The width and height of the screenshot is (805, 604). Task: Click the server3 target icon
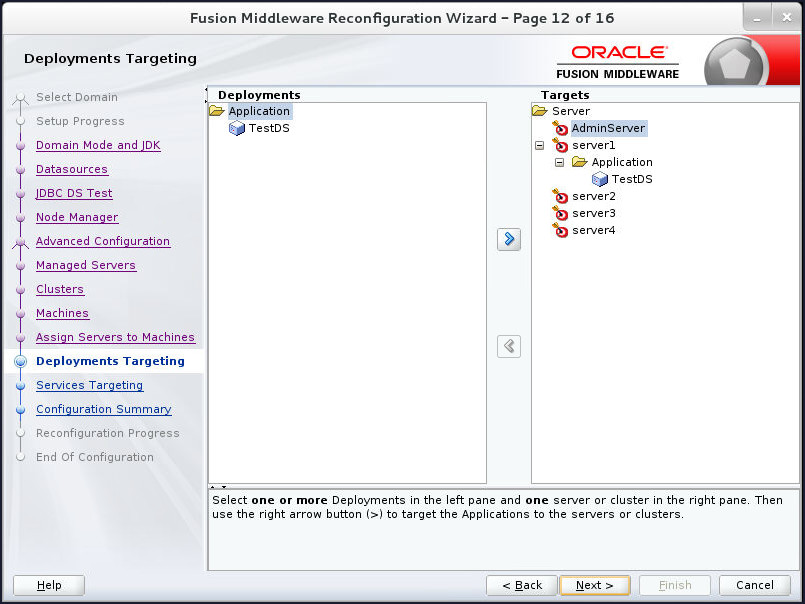(560, 213)
